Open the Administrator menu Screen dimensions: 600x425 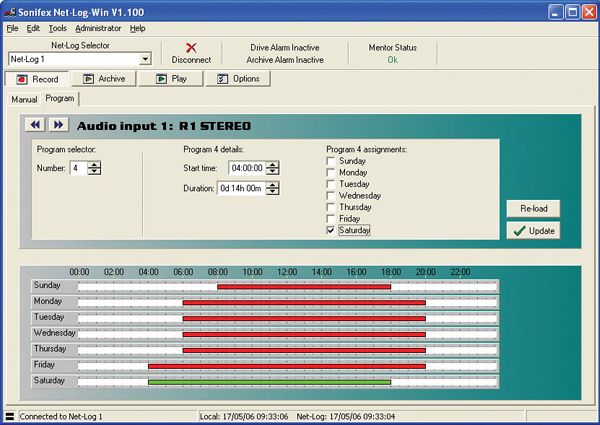click(x=97, y=28)
